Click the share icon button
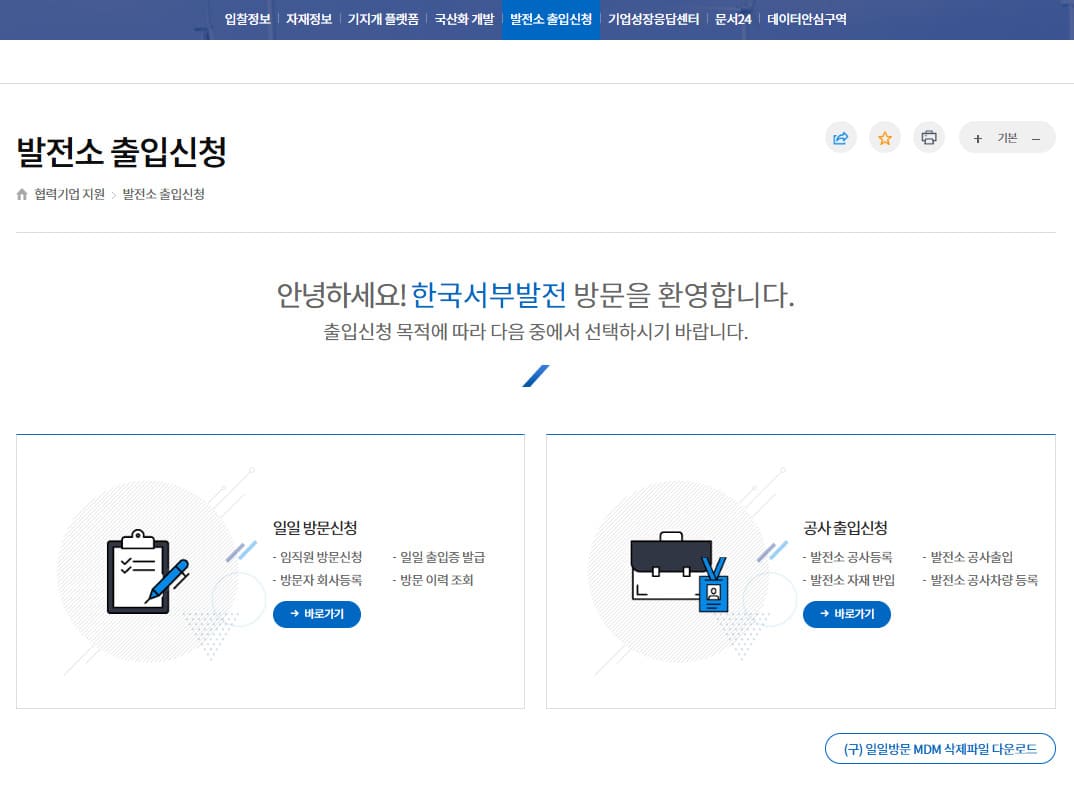Screen dimensions: 1074x791 (x=840, y=138)
